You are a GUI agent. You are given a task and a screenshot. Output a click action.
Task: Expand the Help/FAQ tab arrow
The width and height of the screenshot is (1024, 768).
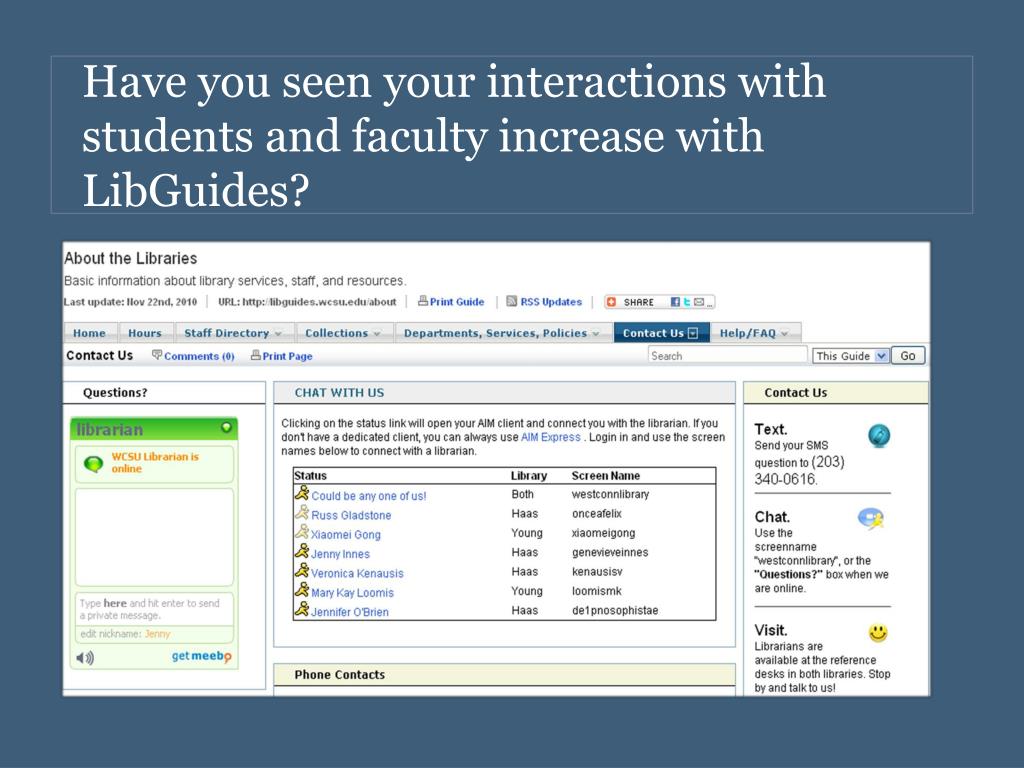784,334
